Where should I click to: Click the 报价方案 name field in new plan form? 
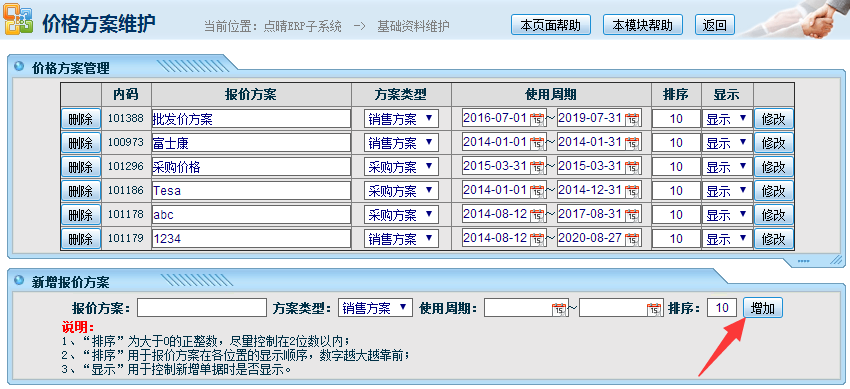(202, 308)
